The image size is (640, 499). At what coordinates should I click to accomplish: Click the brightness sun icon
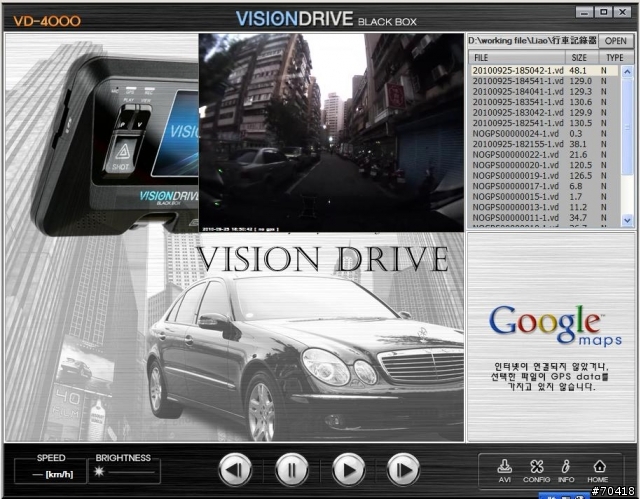[x=99, y=472]
